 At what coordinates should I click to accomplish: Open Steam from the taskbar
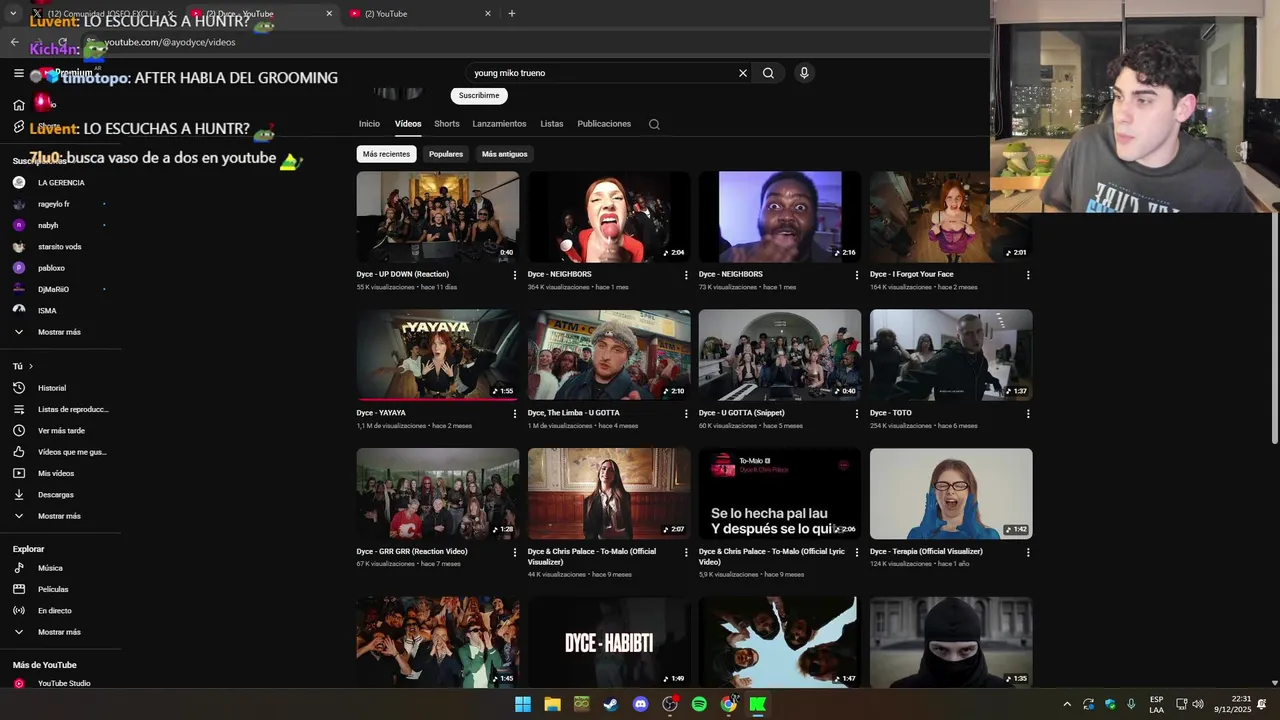pos(611,704)
